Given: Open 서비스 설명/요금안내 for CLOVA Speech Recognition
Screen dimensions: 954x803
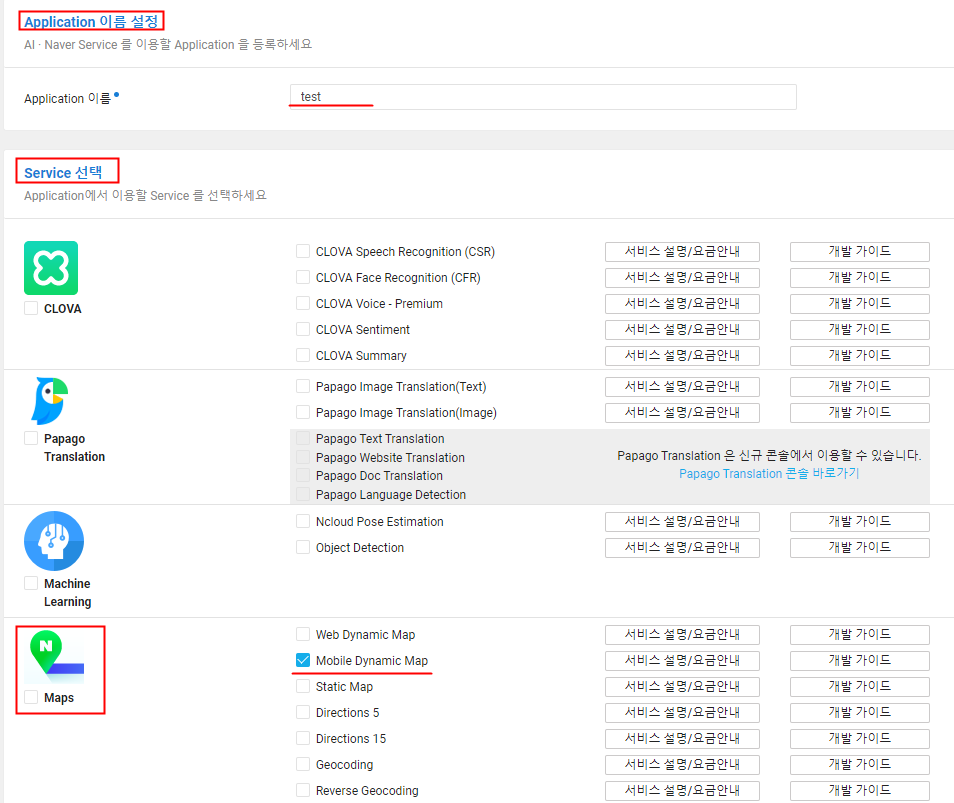Looking at the screenshot, I should pyautogui.click(x=682, y=251).
